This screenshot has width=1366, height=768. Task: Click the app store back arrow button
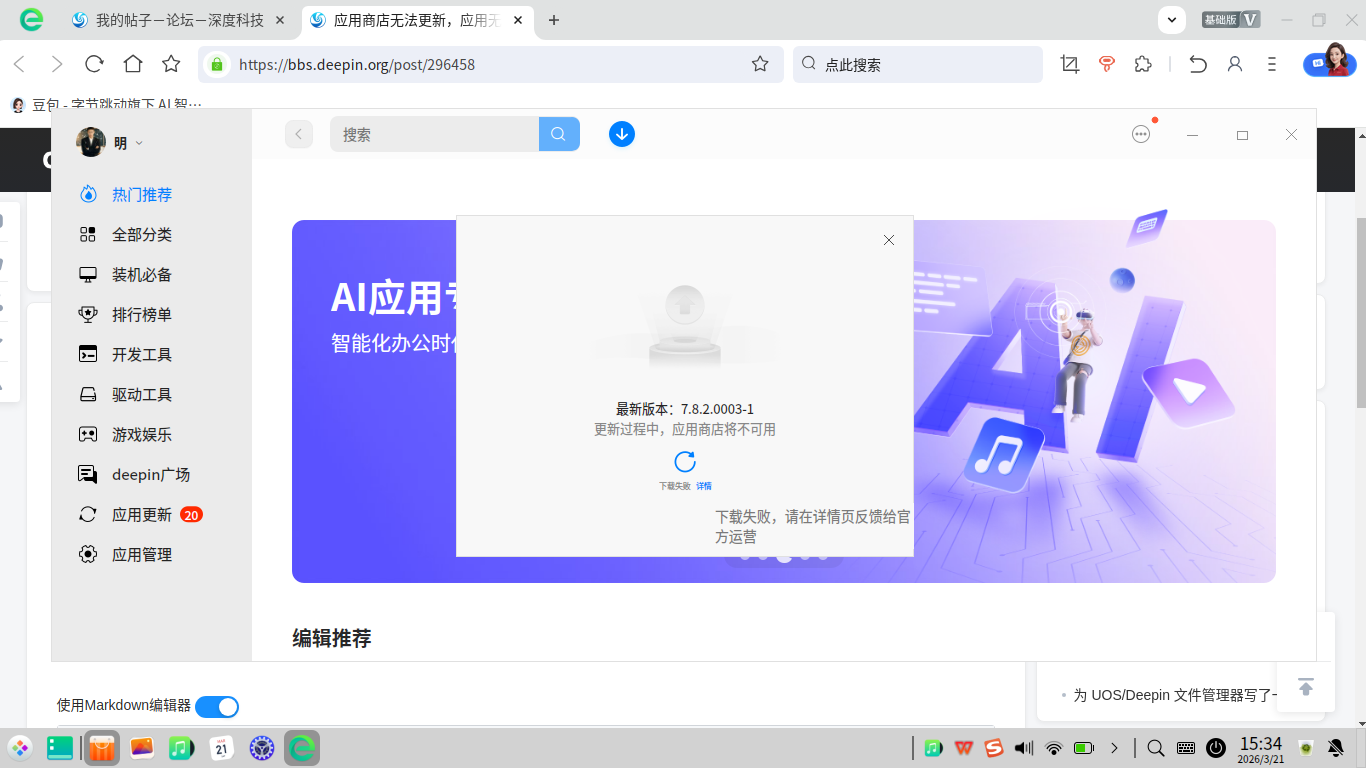coord(299,134)
